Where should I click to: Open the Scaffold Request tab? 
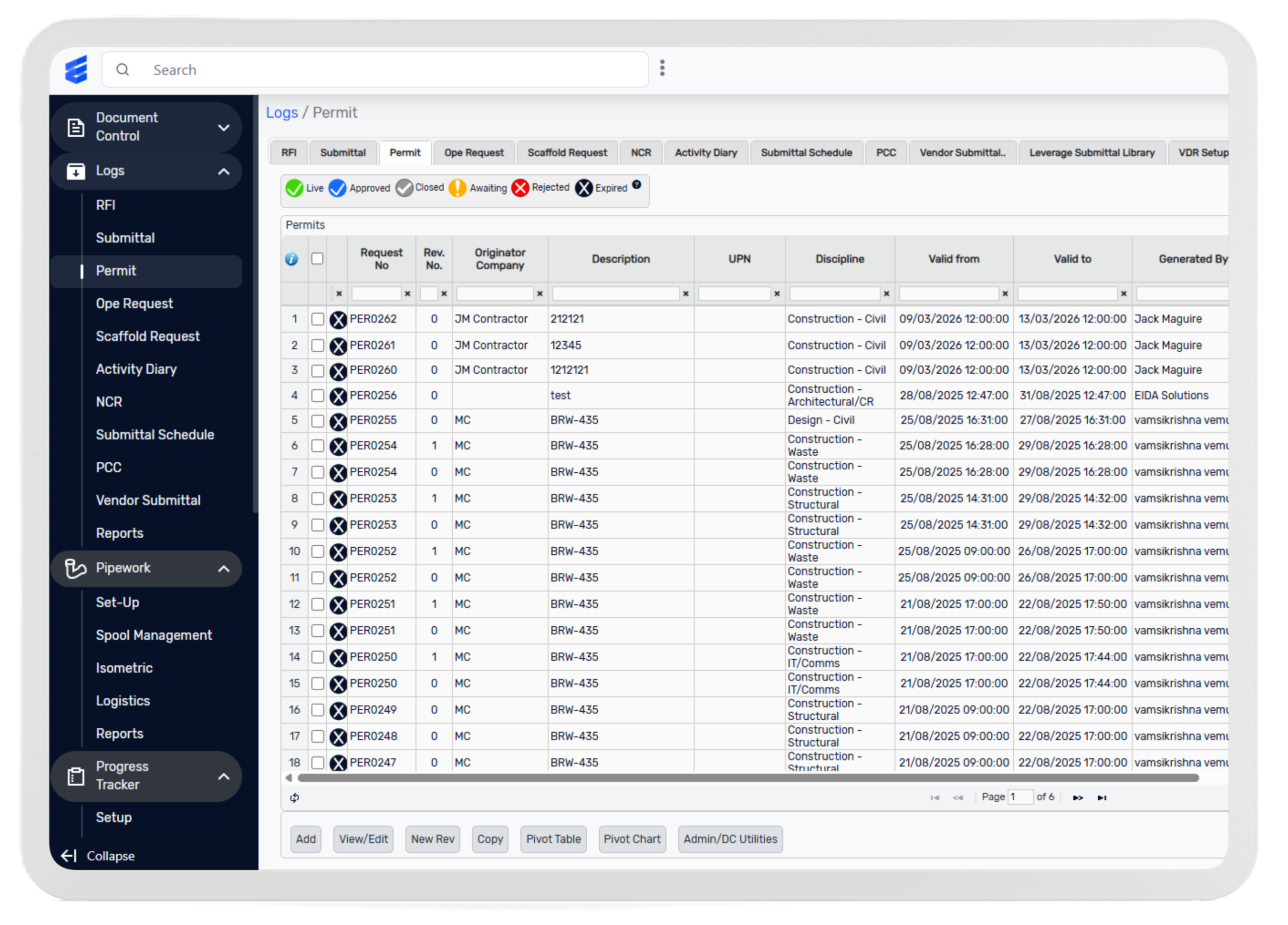click(x=567, y=153)
